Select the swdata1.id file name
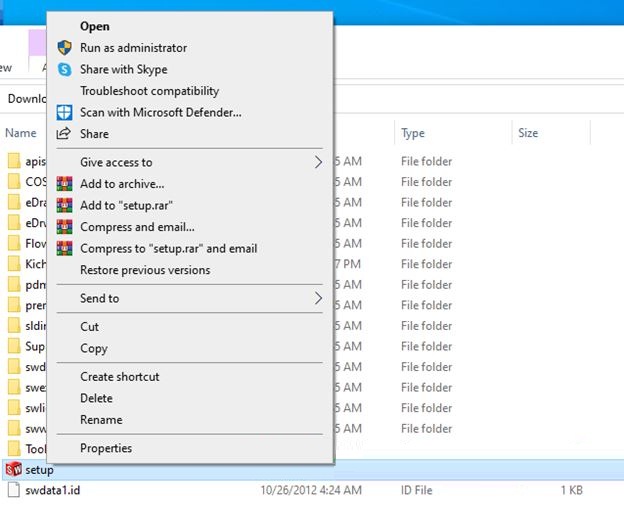The height and width of the screenshot is (510, 624). [53, 490]
